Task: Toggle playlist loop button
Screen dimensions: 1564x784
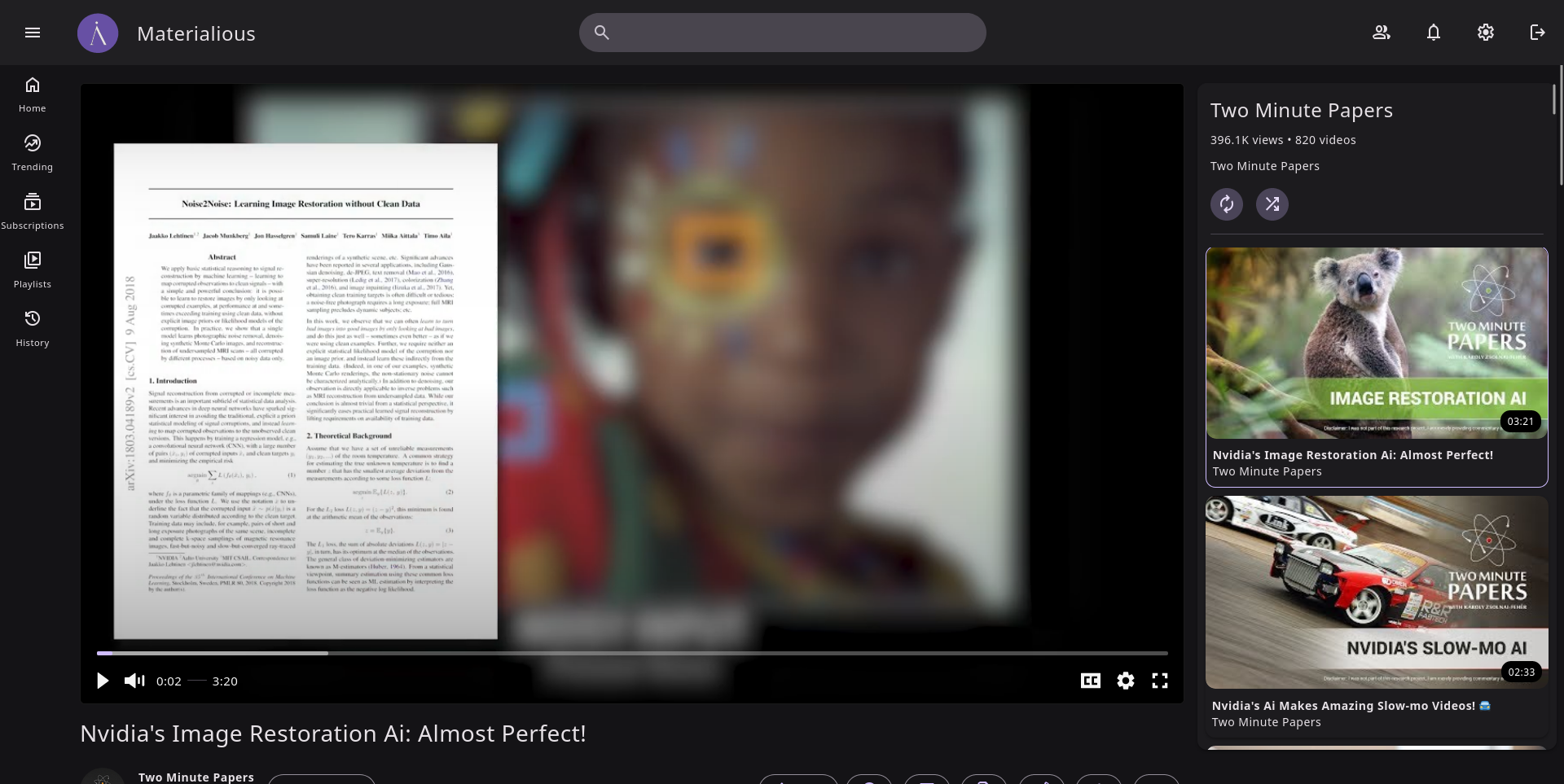Action: click(x=1227, y=204)
